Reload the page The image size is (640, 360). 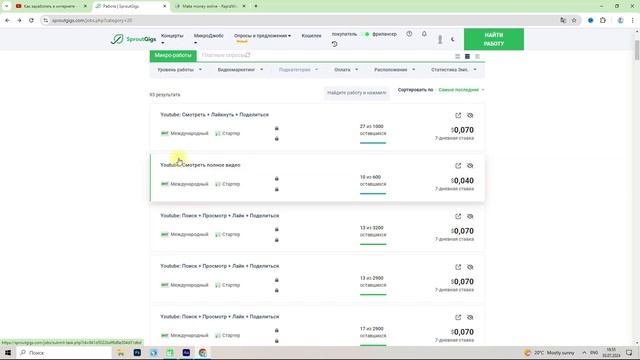31,20
